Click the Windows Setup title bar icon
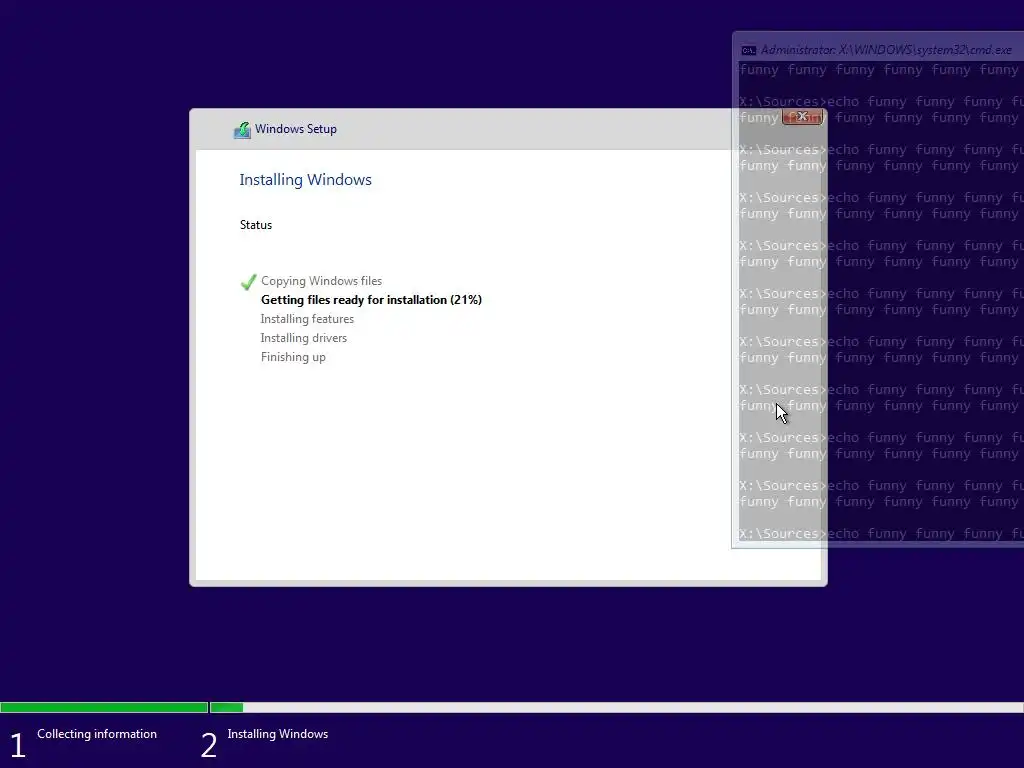 coord(242,130)
